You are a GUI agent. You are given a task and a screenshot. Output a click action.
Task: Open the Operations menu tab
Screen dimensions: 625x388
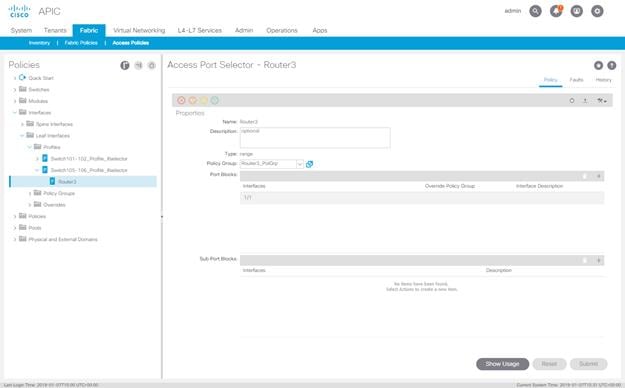tap(282, 30)
